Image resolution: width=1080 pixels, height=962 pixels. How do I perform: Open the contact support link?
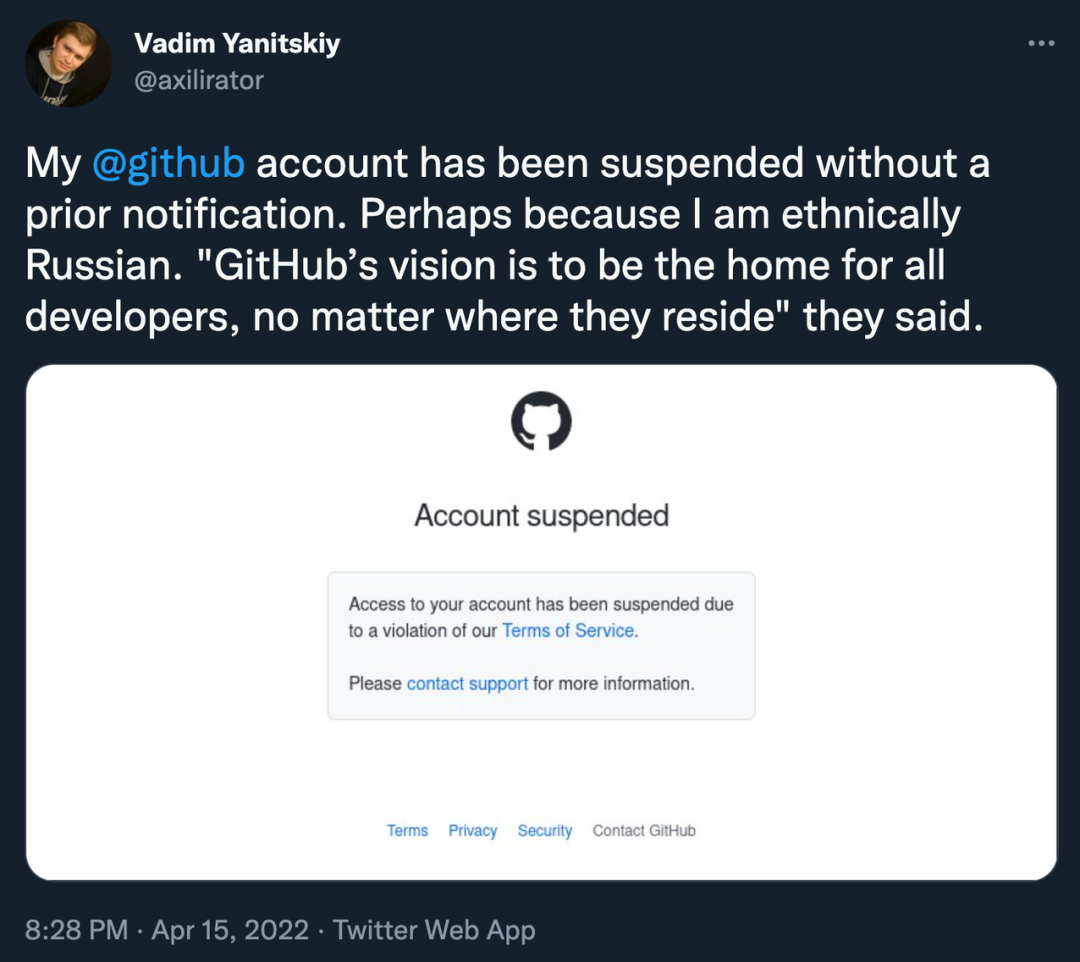(467, 683)
